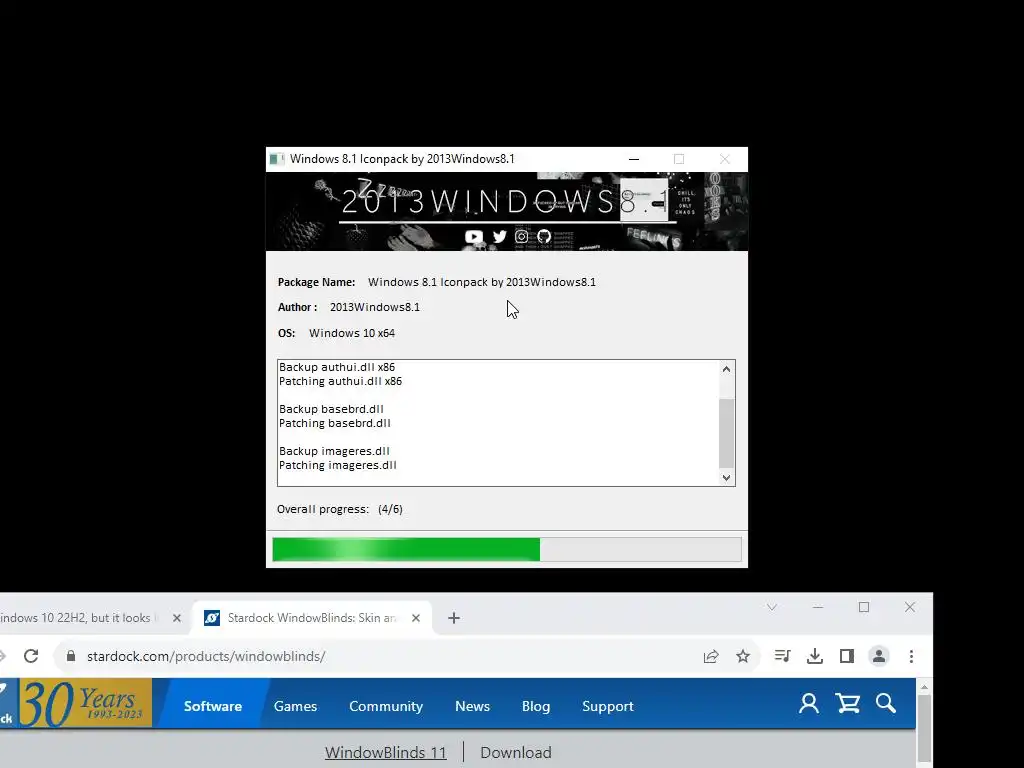Viewport: 1024px width, 768px height.
Task: Open the browser tab search dropdown chevron
Action: point(772,607)
